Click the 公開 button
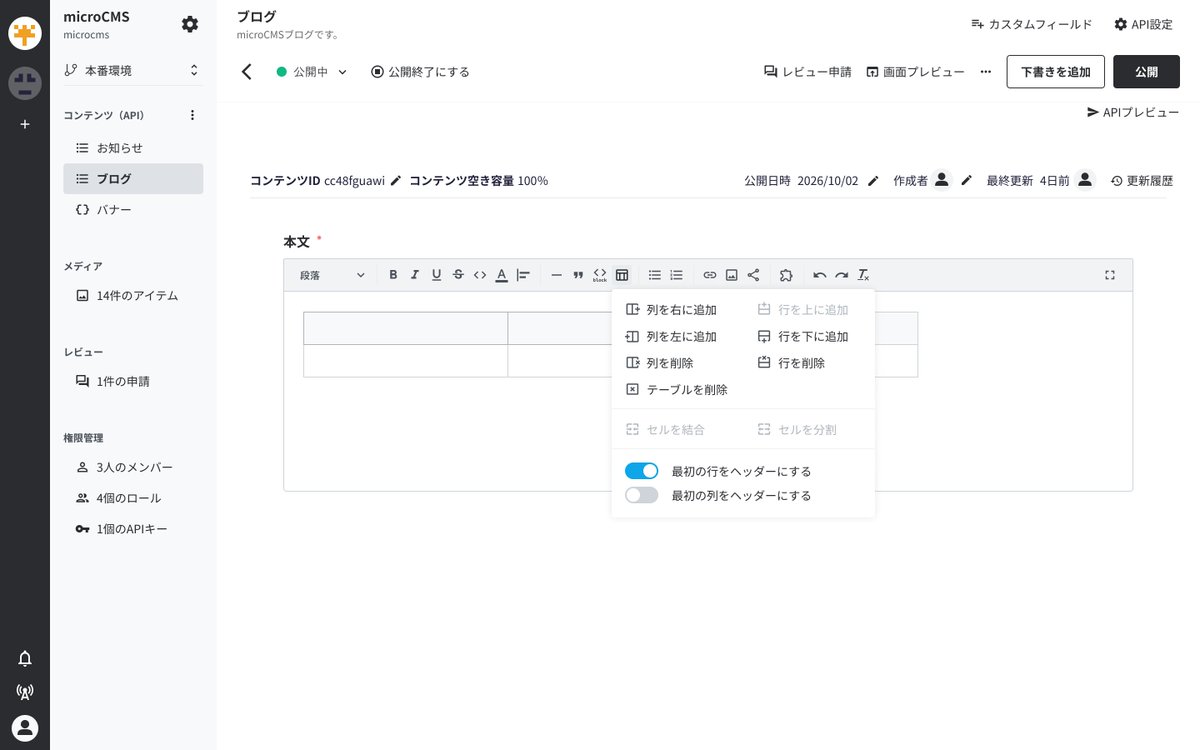The width and height of the screenshot is (1200, 750). 1146,72
